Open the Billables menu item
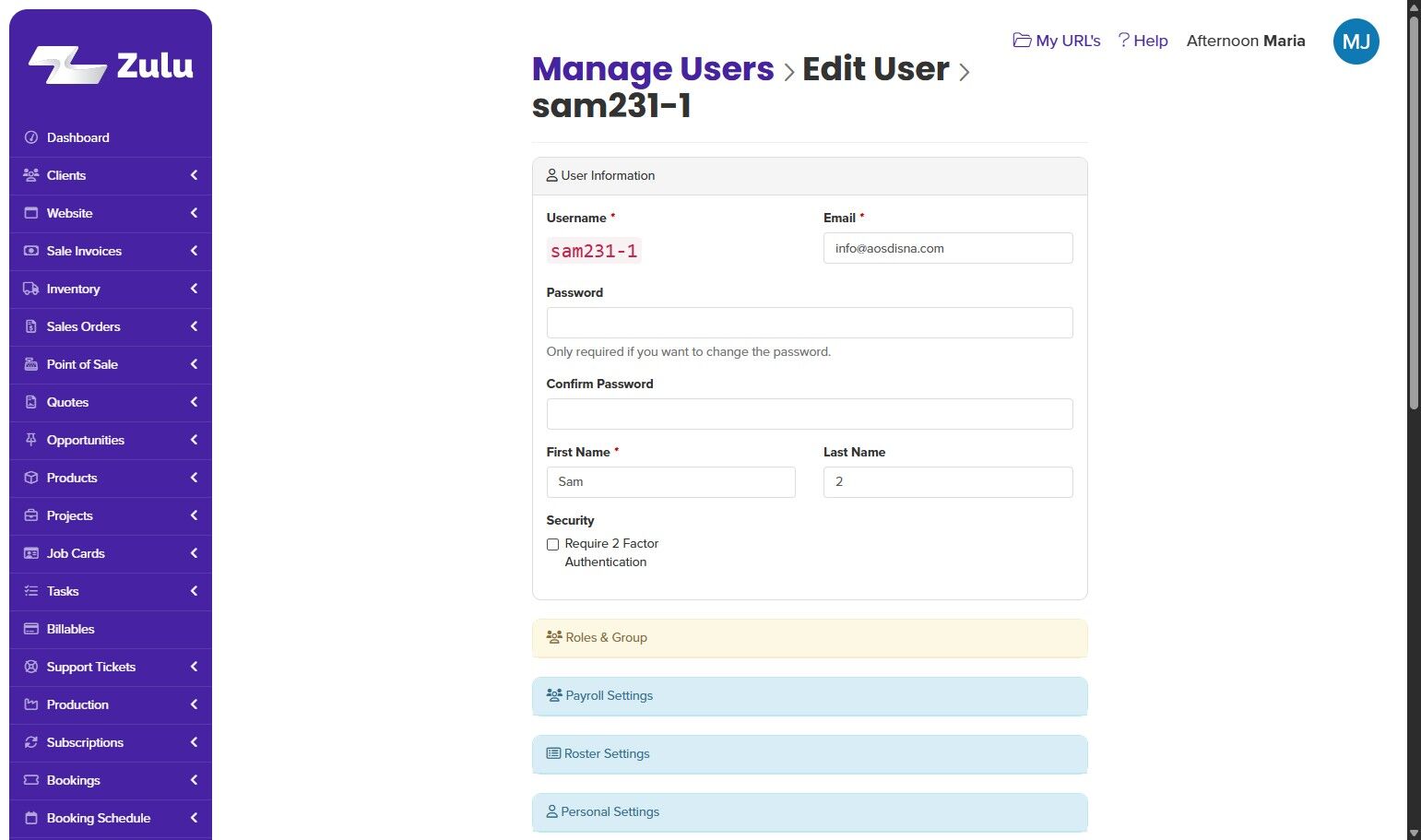The height and width of the screenshot is (840, 1421). (70, 629)
